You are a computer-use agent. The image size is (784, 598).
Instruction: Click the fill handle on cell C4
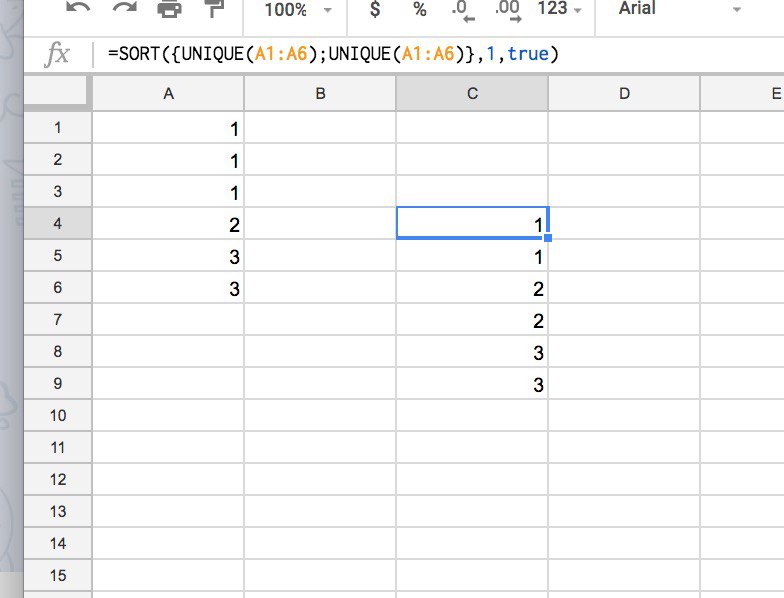click(x=548, y=238)
